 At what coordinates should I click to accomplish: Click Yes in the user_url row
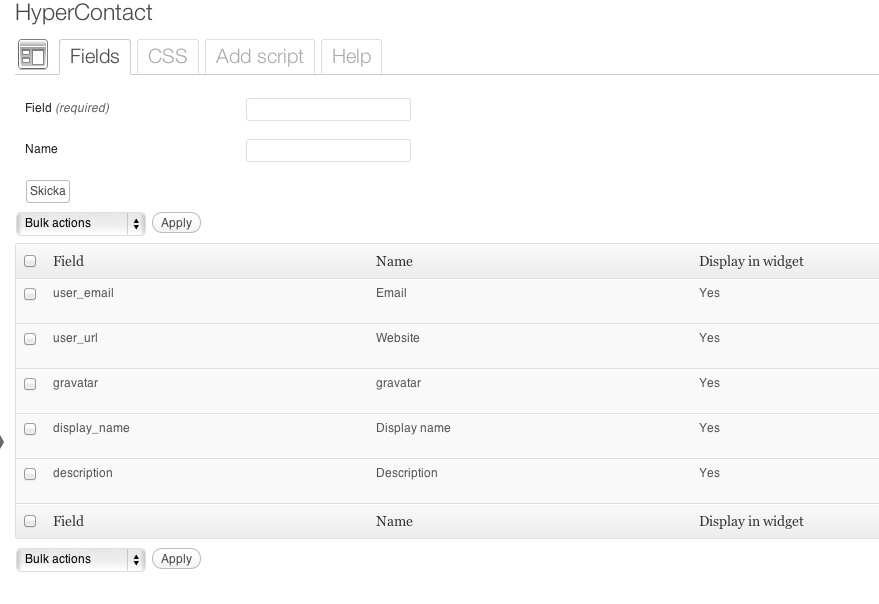tap(709, 338)
